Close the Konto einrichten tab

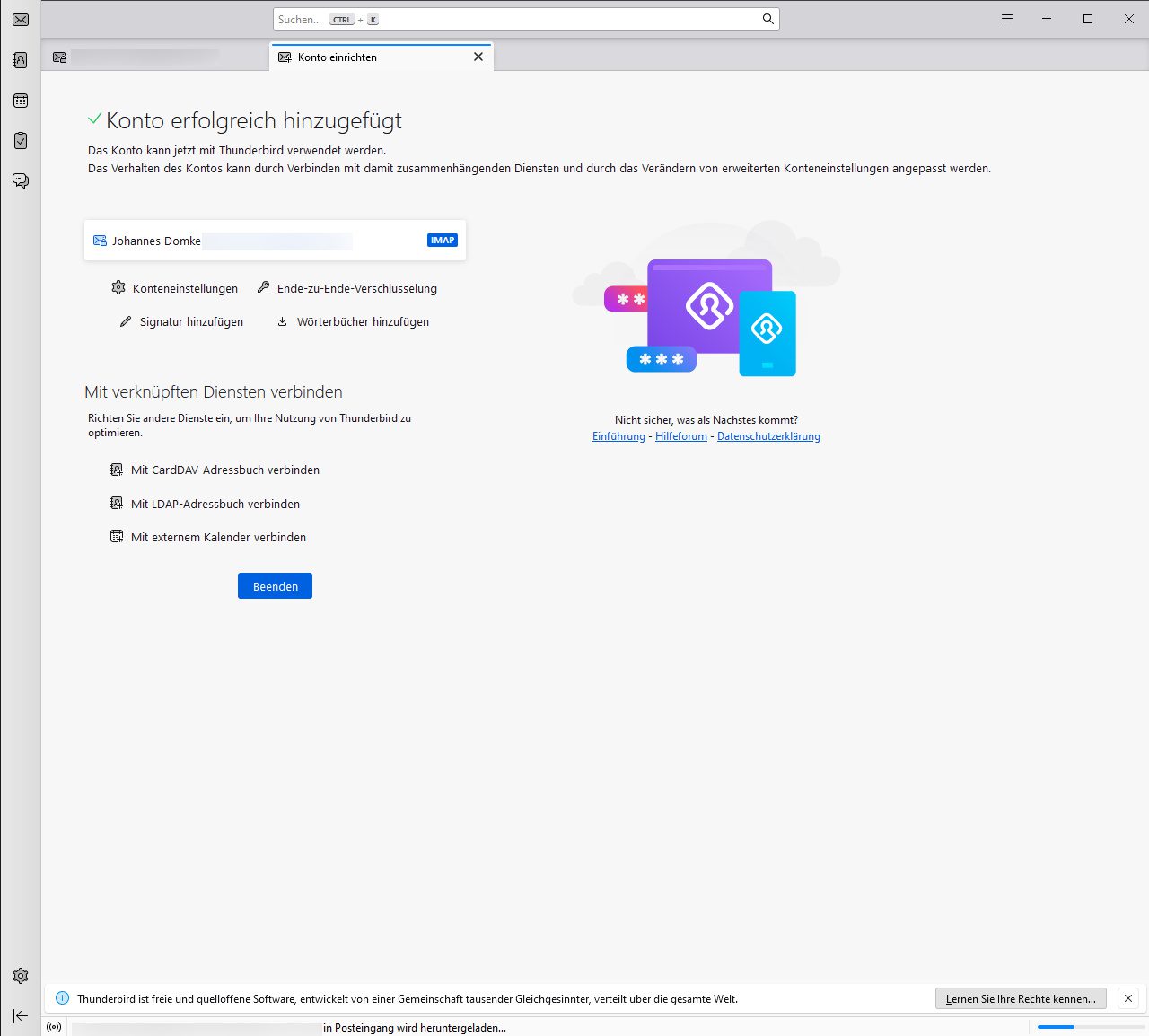point(478,57)
